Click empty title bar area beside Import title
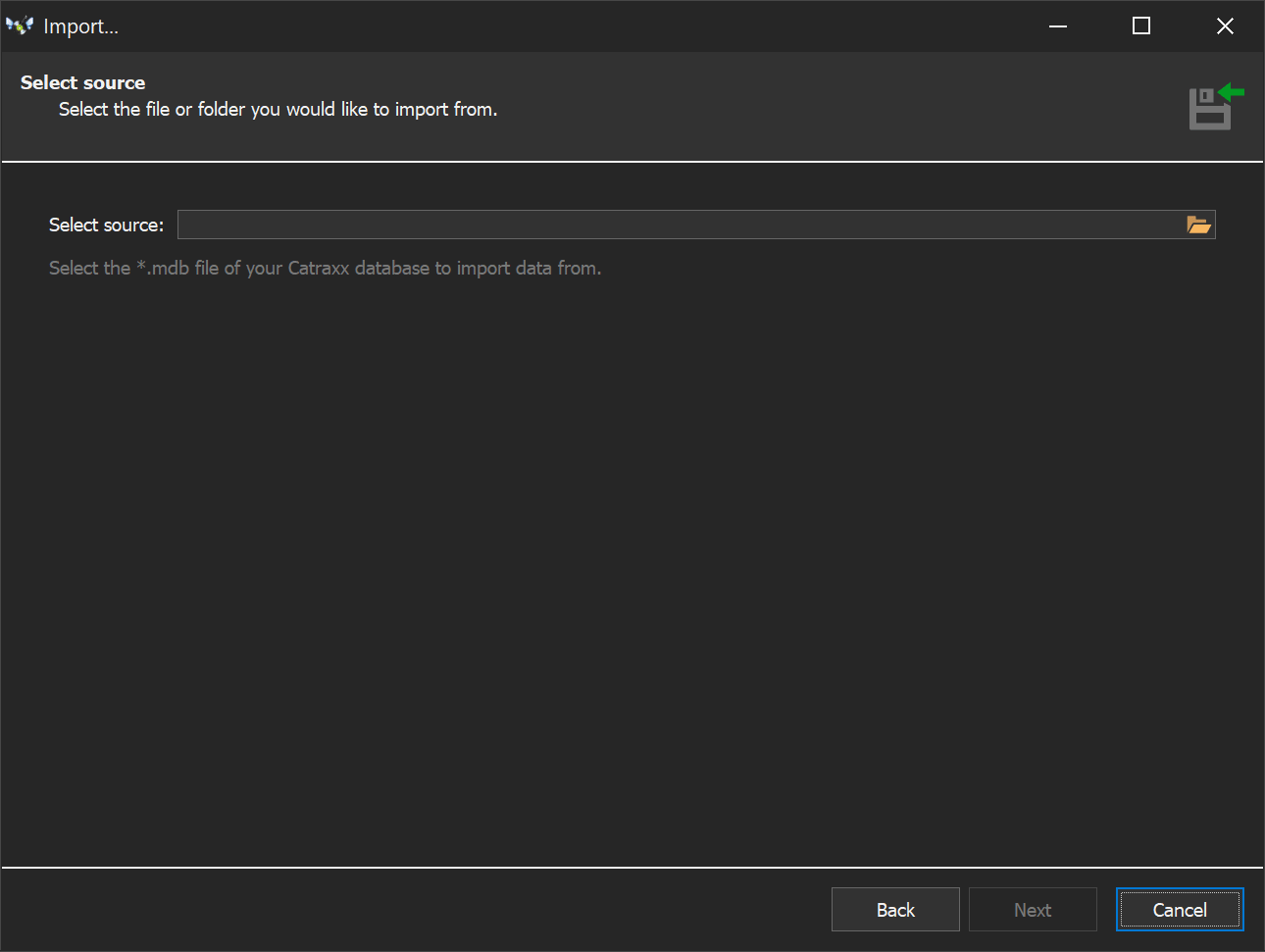 (x=588, y=25)
